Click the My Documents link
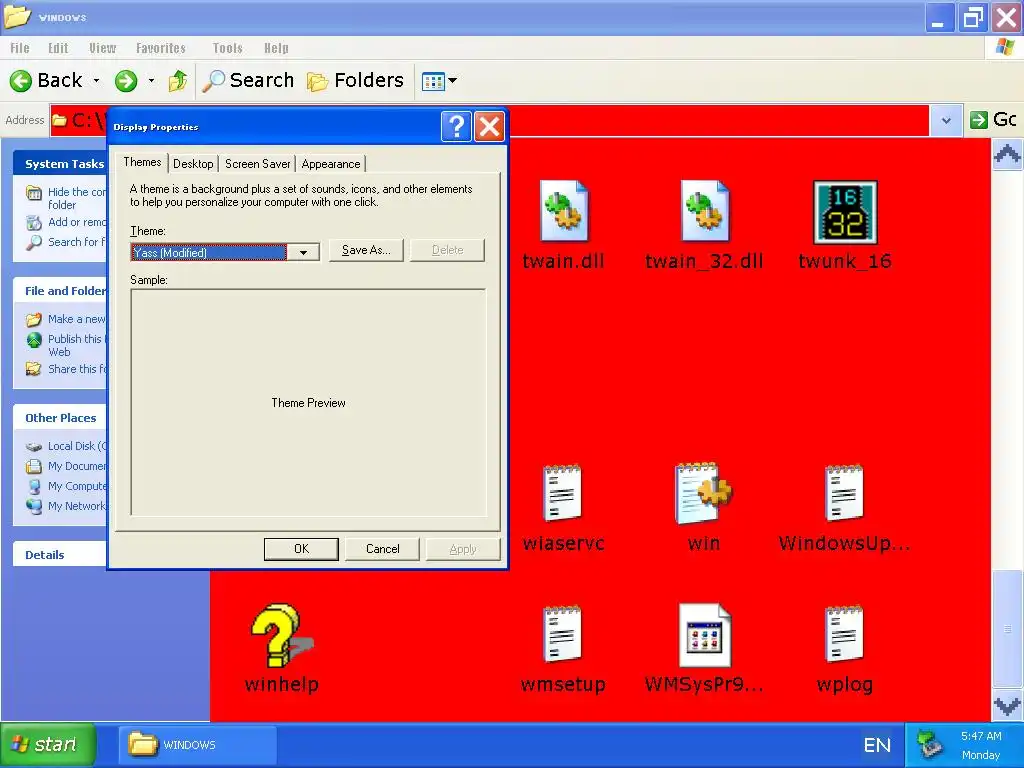Screen dimensions: 1024x768 76,466
